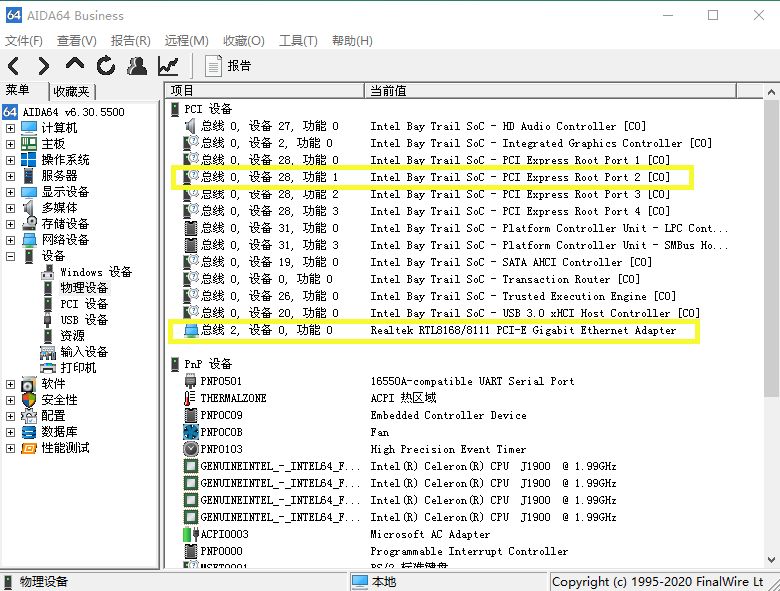Click the vertical scrollbar up arrow
The width and height of the screenshot is (780, 591).
pyautogui.click(x=771, y=92)
